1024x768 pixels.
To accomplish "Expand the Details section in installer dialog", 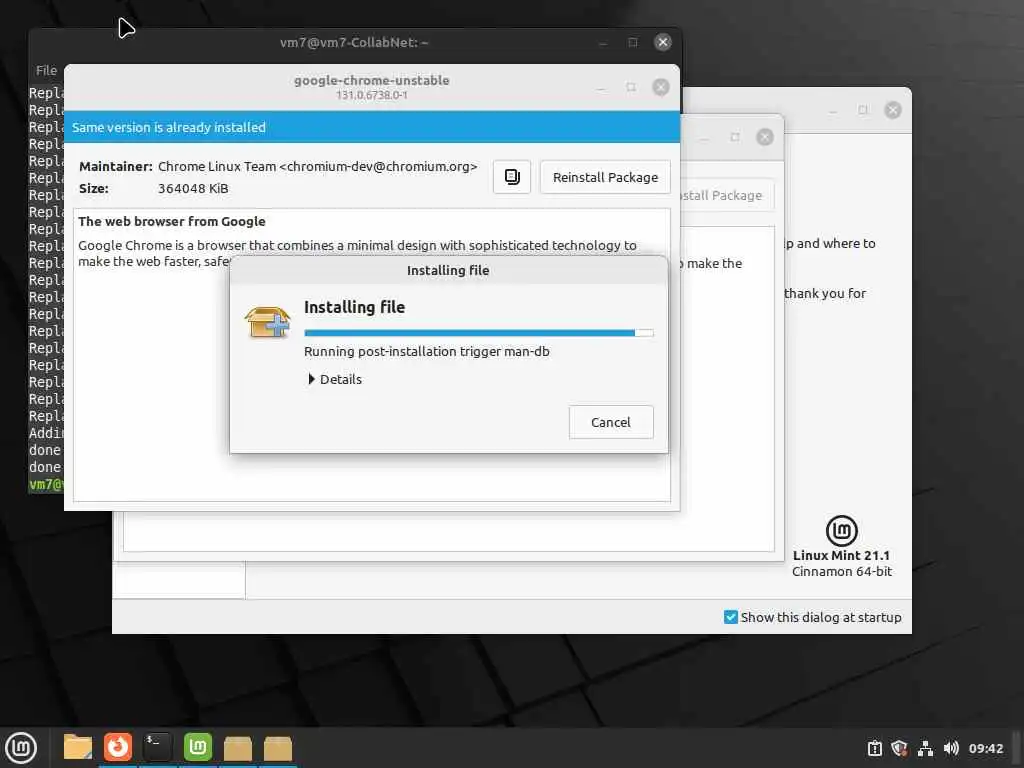I will point(334,379).
